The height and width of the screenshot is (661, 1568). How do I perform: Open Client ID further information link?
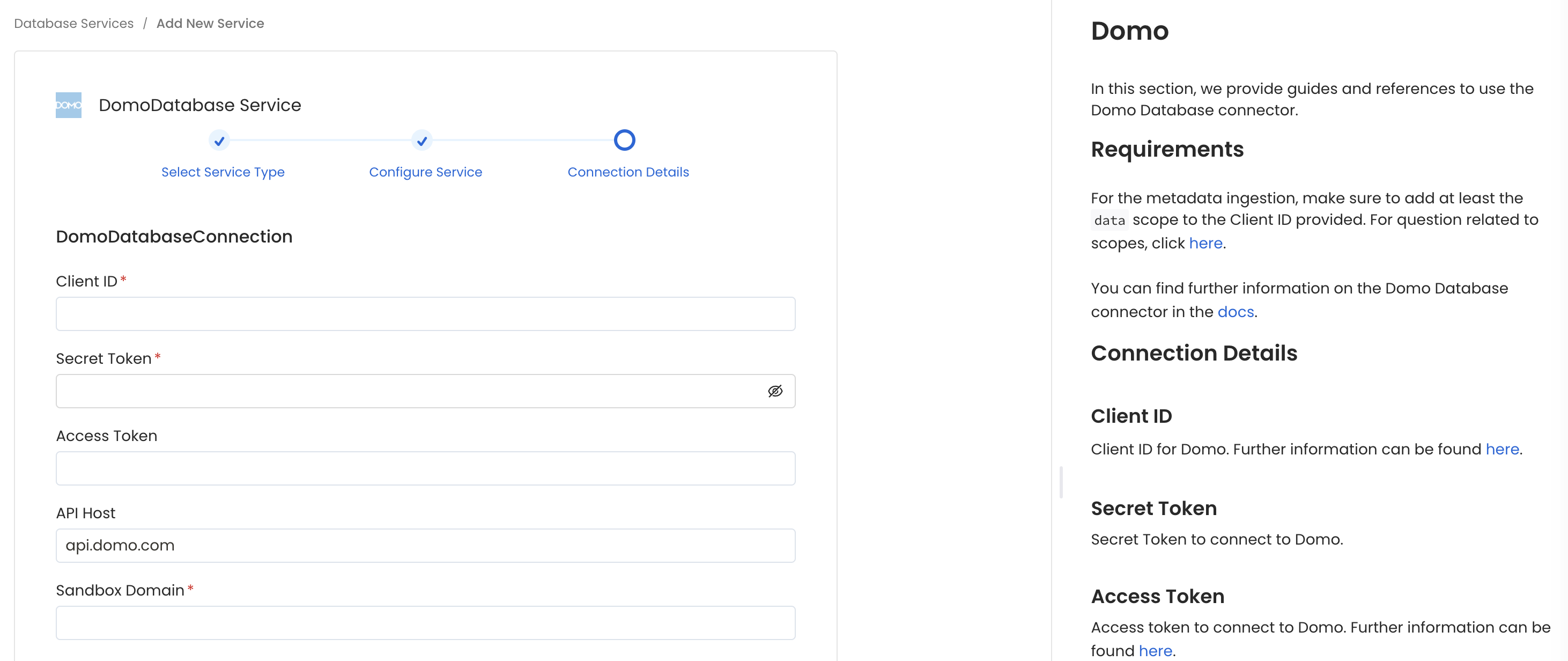click(1502, 449)
